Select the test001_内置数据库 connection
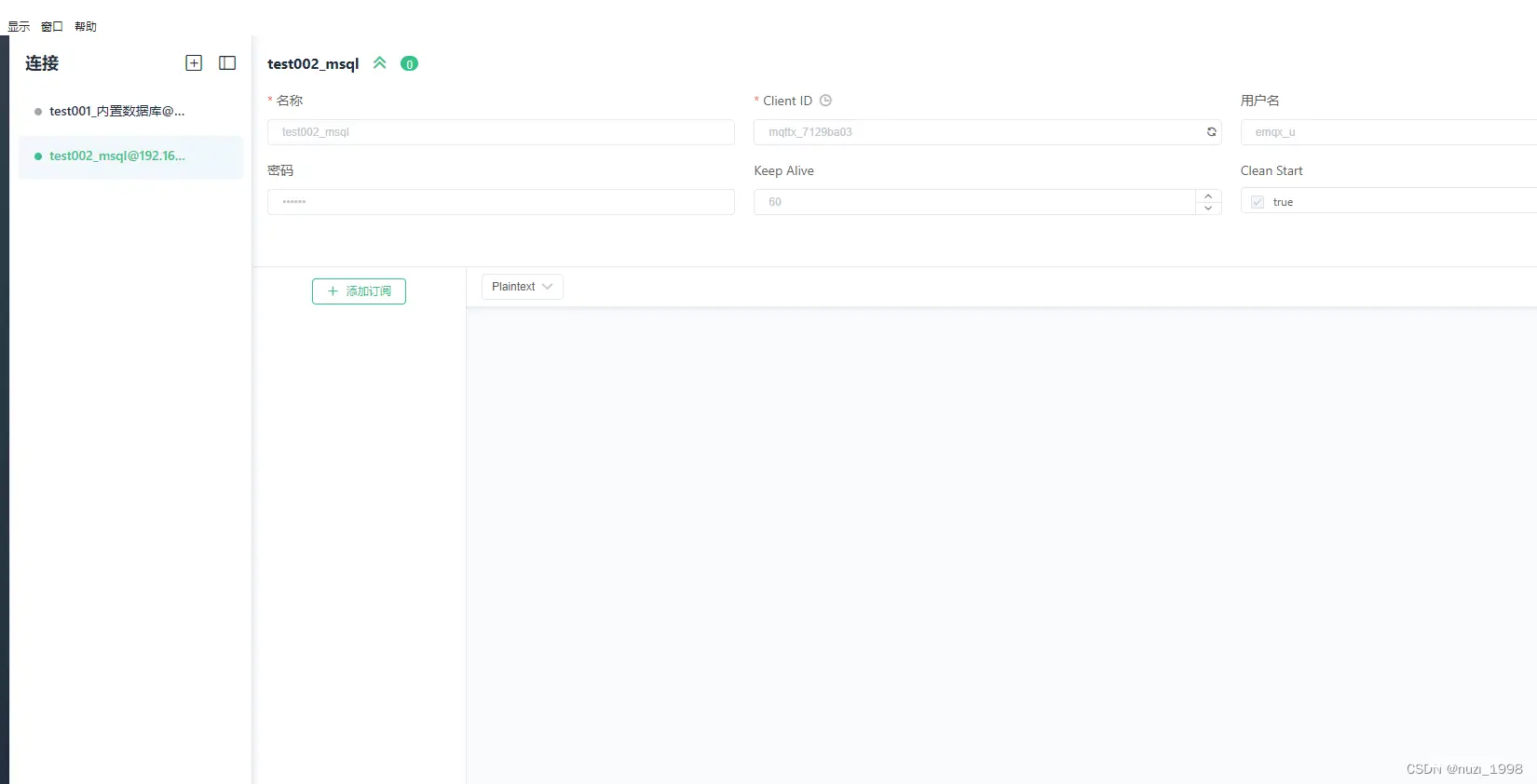Image resolution: width=1537 pixels, height=784 pixels. tap(130, 112)
